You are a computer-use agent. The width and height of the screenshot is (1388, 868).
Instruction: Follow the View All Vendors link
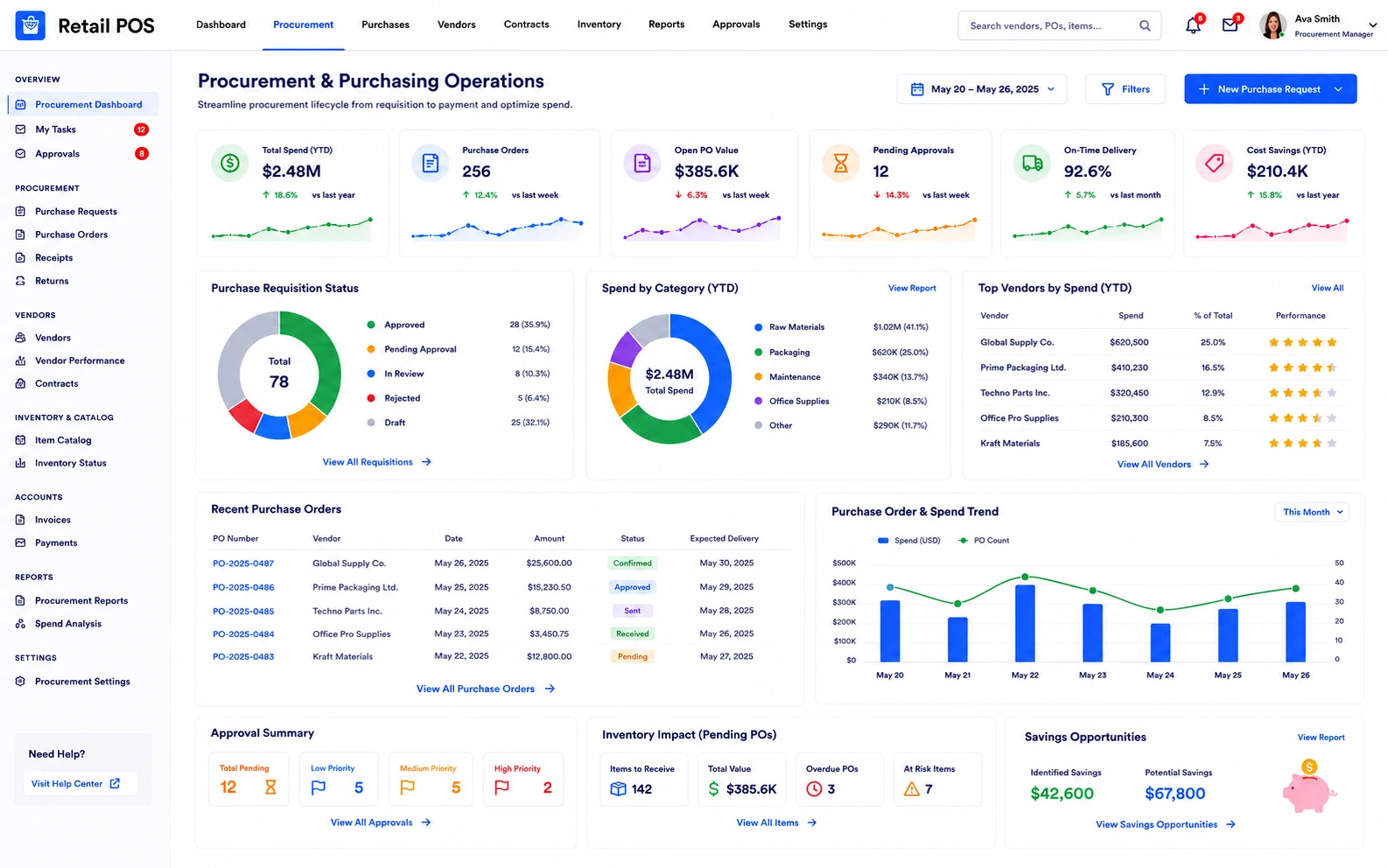pos(1163,465)
